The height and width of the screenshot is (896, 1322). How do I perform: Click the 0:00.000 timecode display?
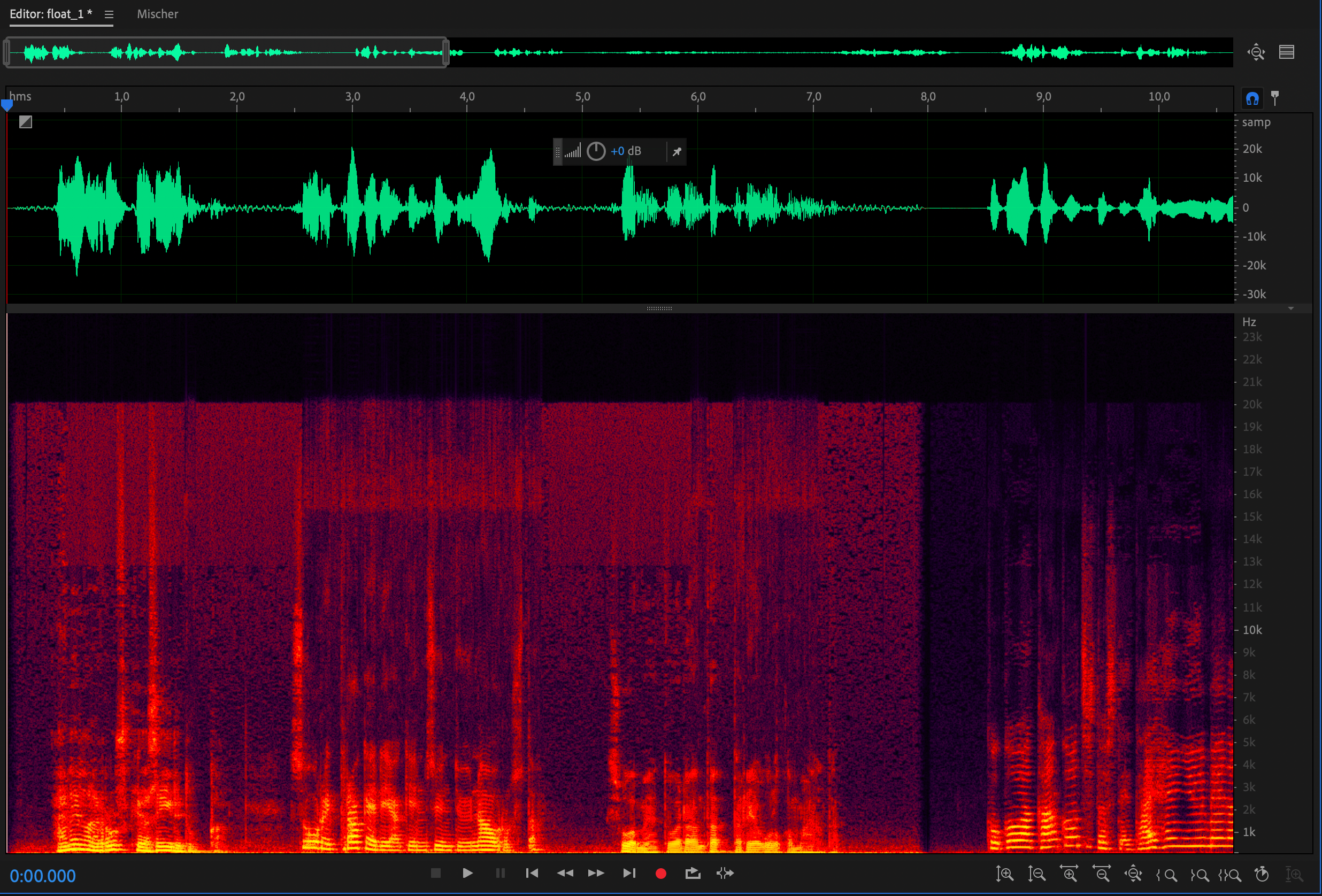43,876
